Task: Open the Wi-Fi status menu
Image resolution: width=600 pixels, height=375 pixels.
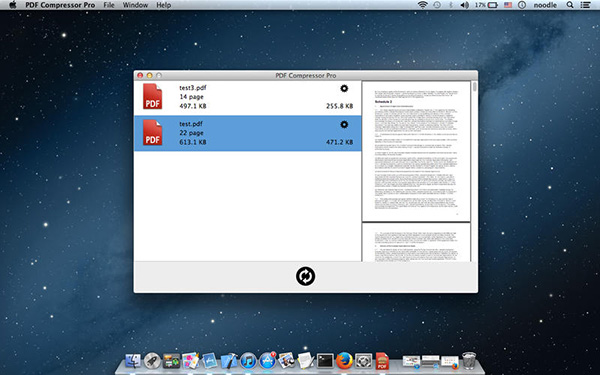Action: 422,5
